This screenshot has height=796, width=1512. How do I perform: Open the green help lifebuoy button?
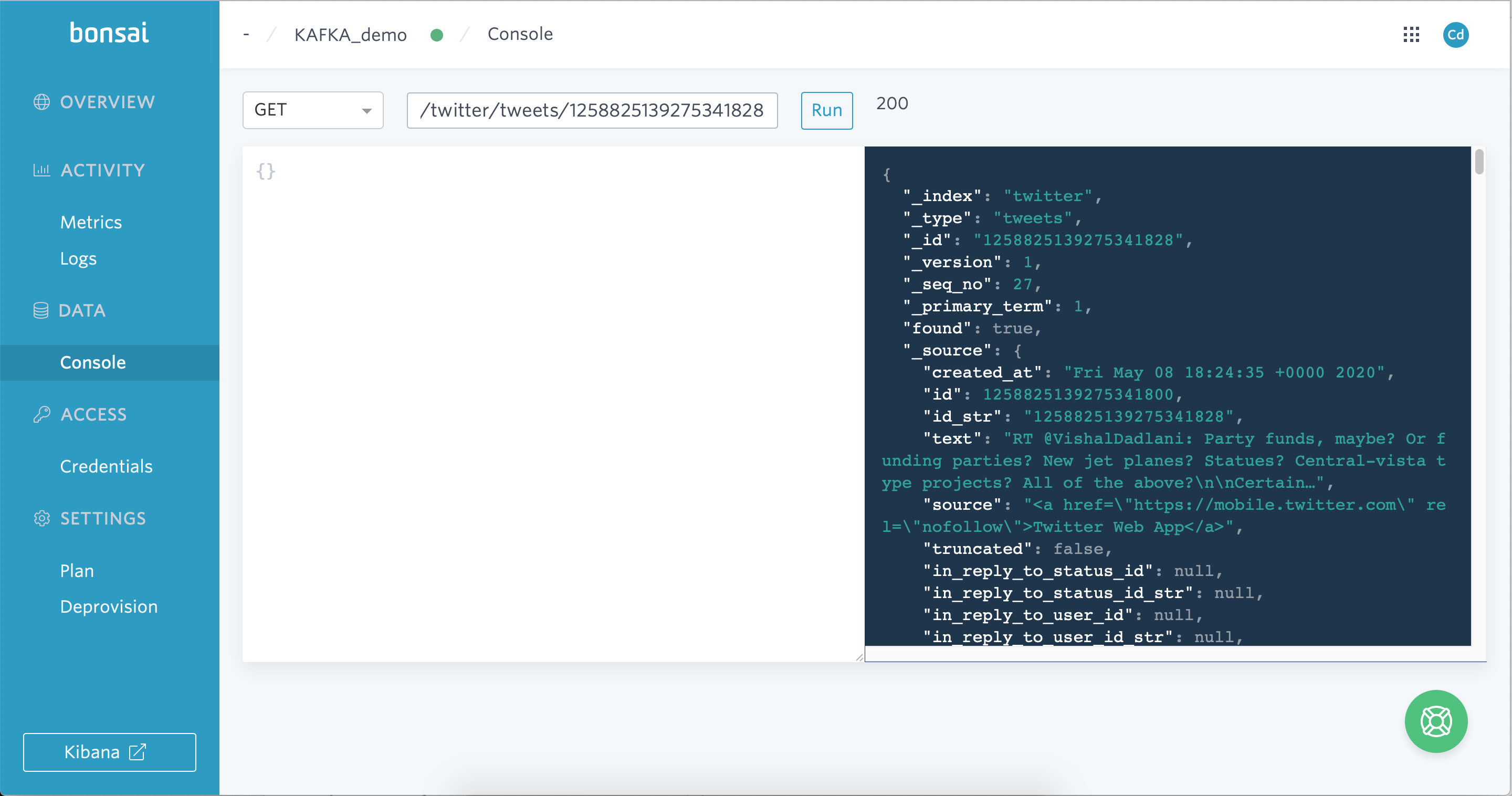point(1436,721)
